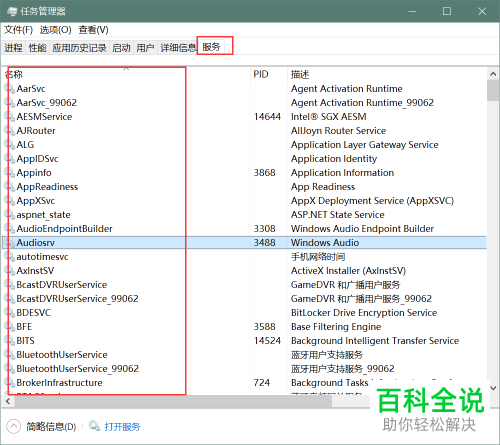The width and height of the screenshot is (500, 445).
Task: Click the gear icon beside AJRouter
Action: pyautogui.click(x=10, y=131)
